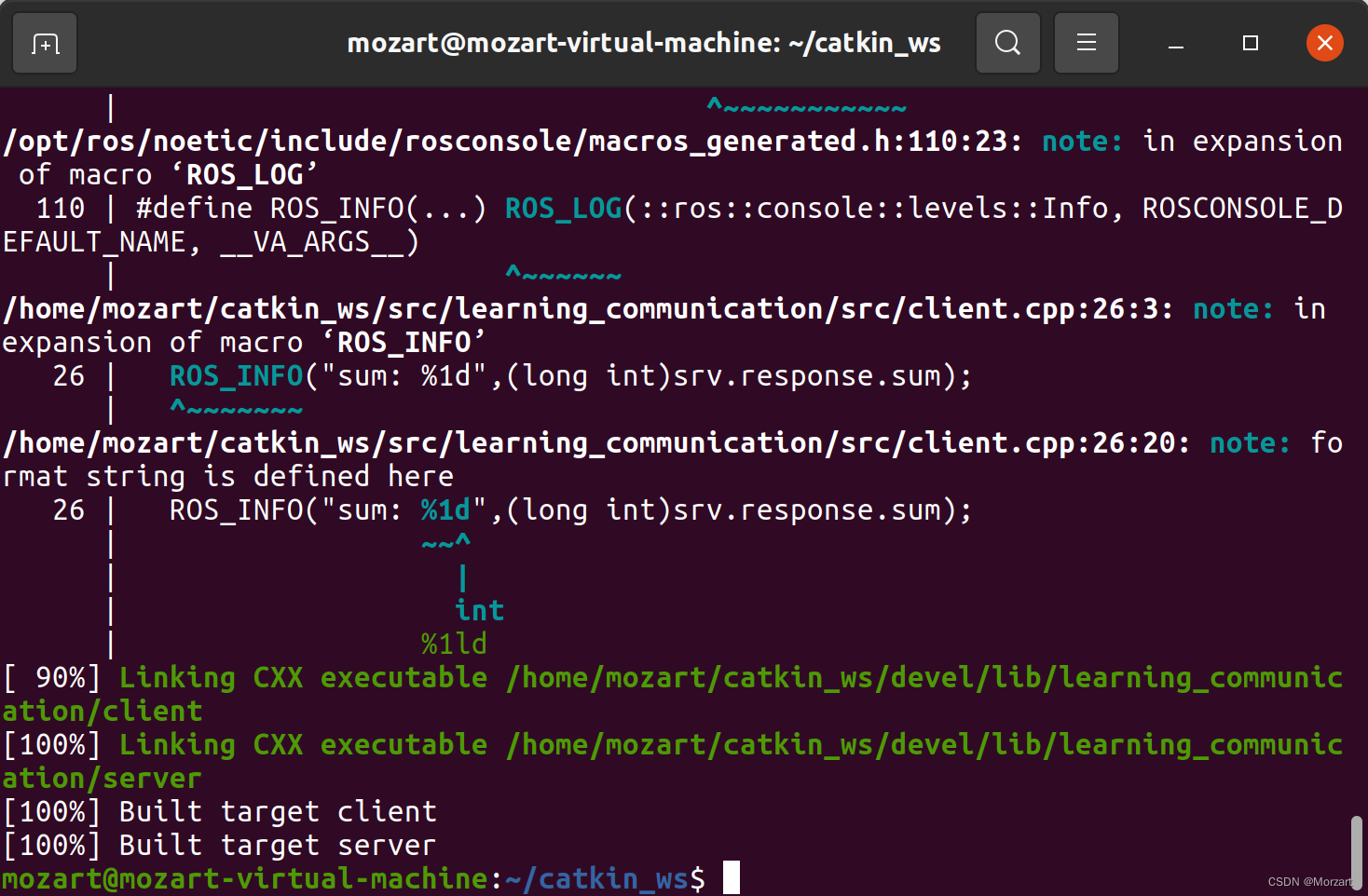Click the macros_generated.h file path line
The height and width of the screenshot is (896, 1368).
coord(513,142)
